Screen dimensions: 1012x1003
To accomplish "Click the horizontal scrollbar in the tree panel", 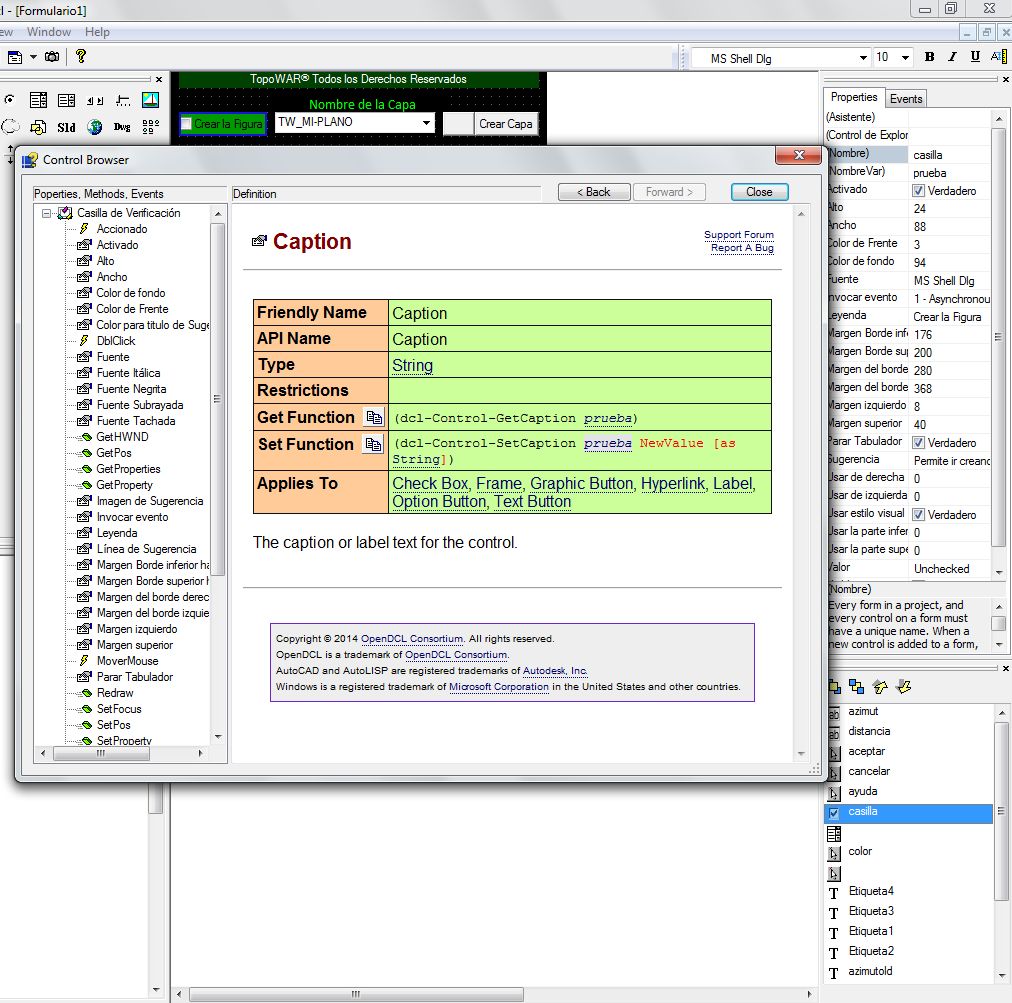I will (x=122, y=753).
